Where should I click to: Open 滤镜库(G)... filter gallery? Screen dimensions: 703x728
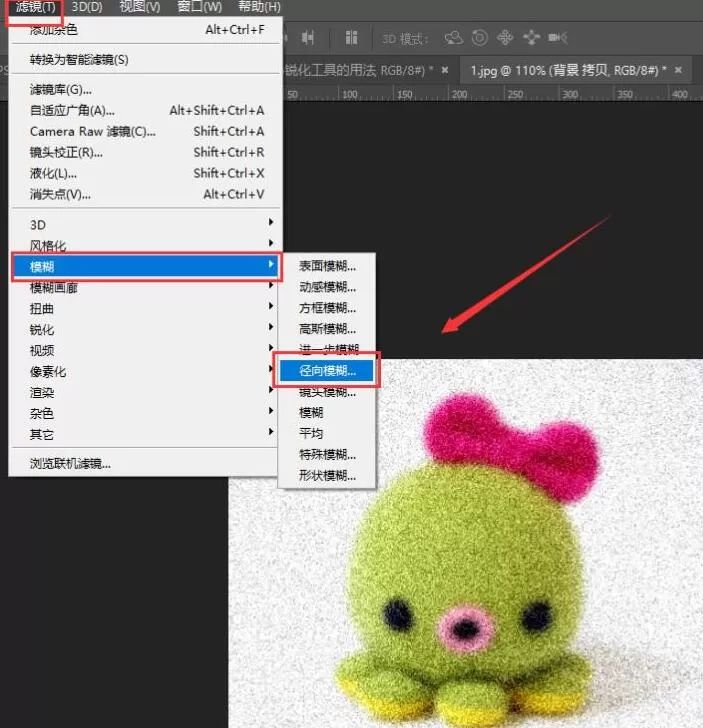pyautogui.click(x=145, y=89)
